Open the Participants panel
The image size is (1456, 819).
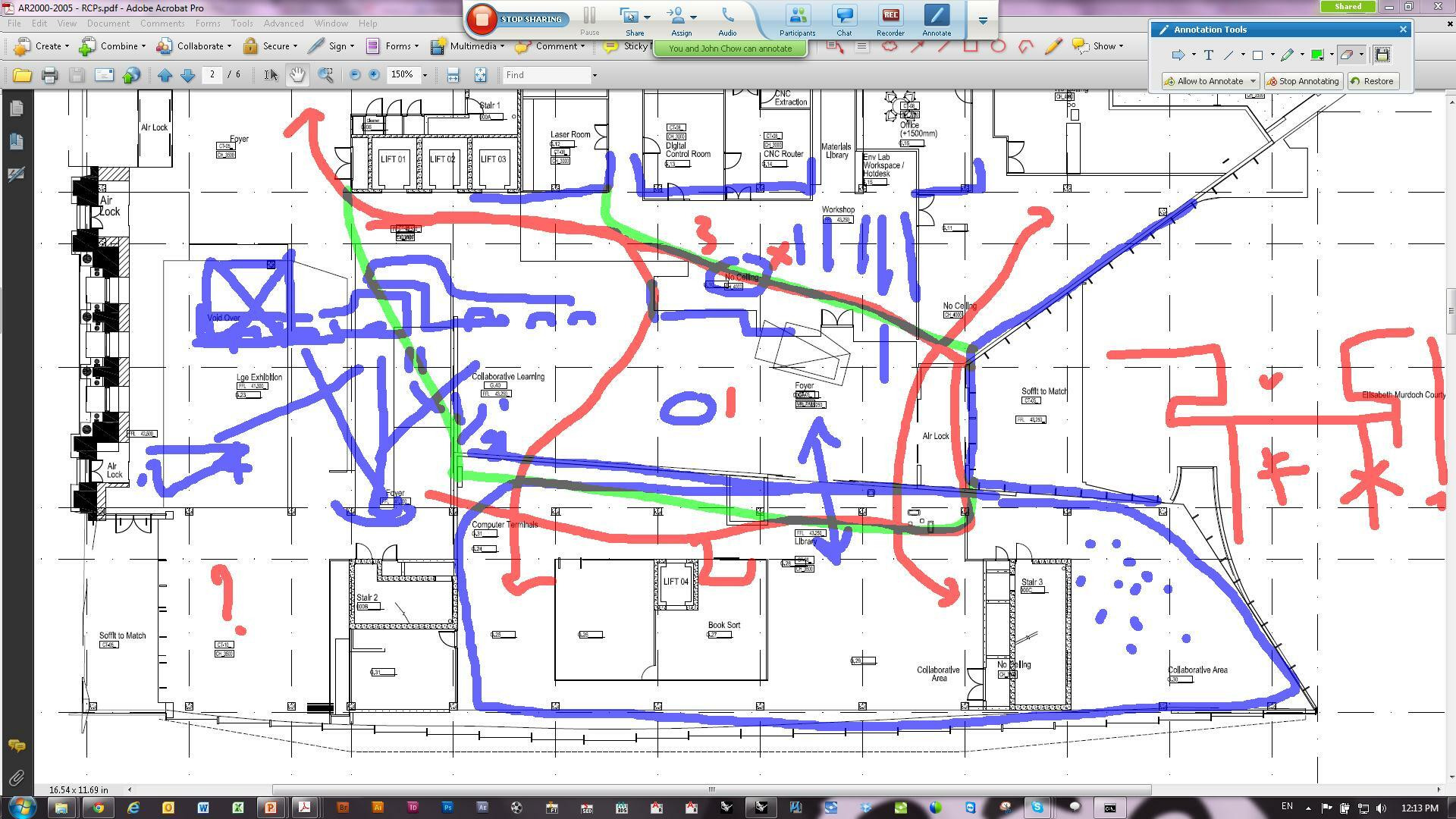pyautogui.click(x=797, y=20)
